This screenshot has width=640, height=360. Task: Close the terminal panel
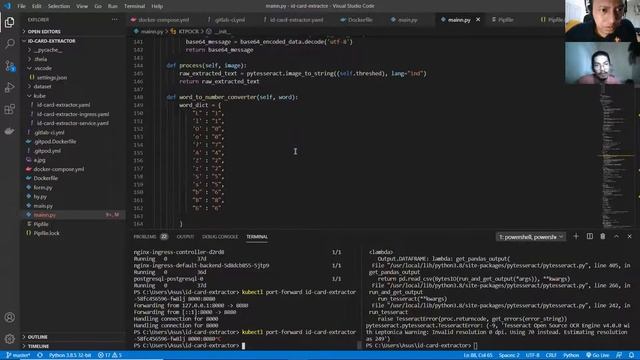(629, 236)
